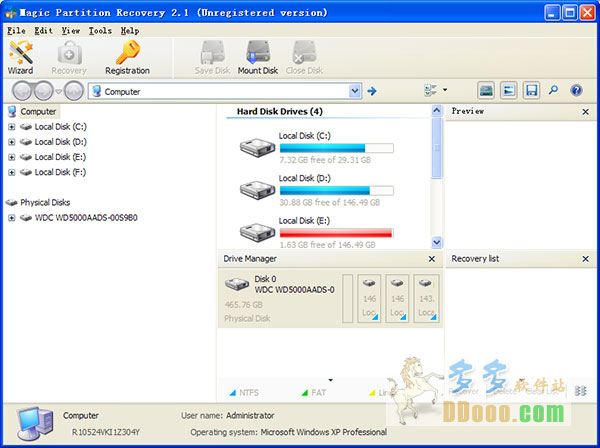Click the 465.76 GB size text
The height and width of the screenshot is (448, 600).
[x=243, y=305]
